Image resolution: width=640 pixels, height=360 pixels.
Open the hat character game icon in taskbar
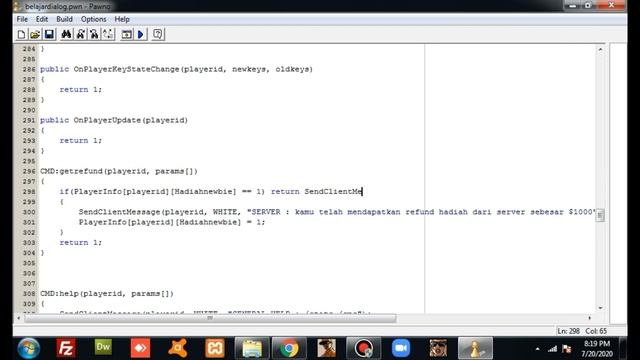pyautogui.click(x=326, y=348)
